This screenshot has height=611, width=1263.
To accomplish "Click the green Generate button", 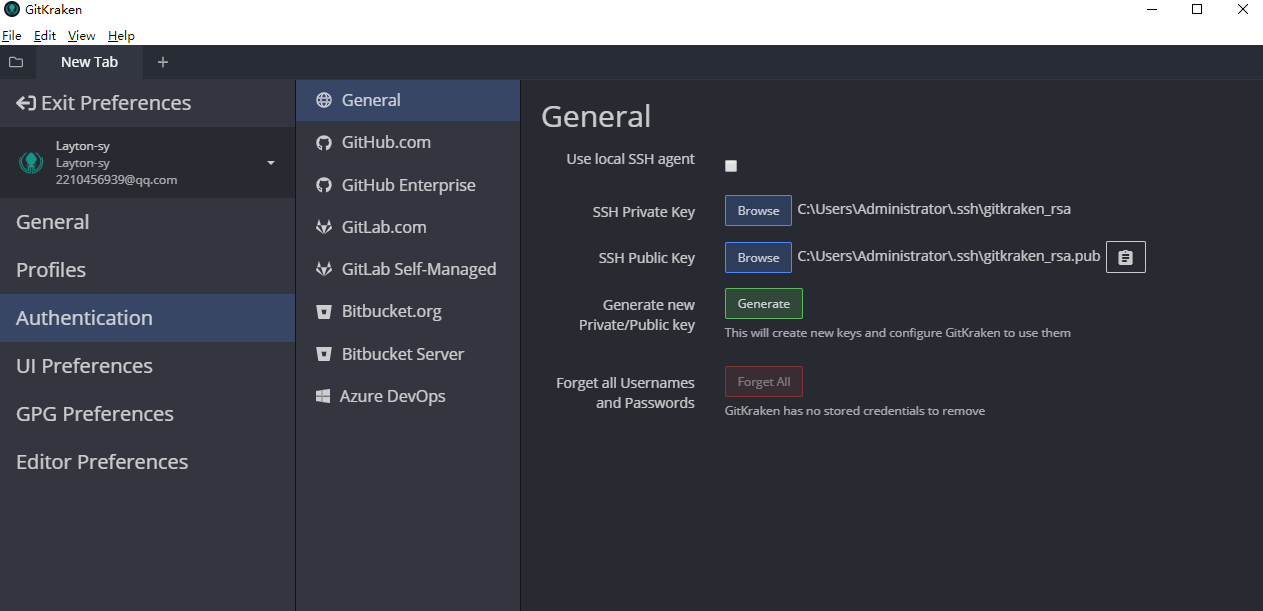I will [x=763, y=303].
